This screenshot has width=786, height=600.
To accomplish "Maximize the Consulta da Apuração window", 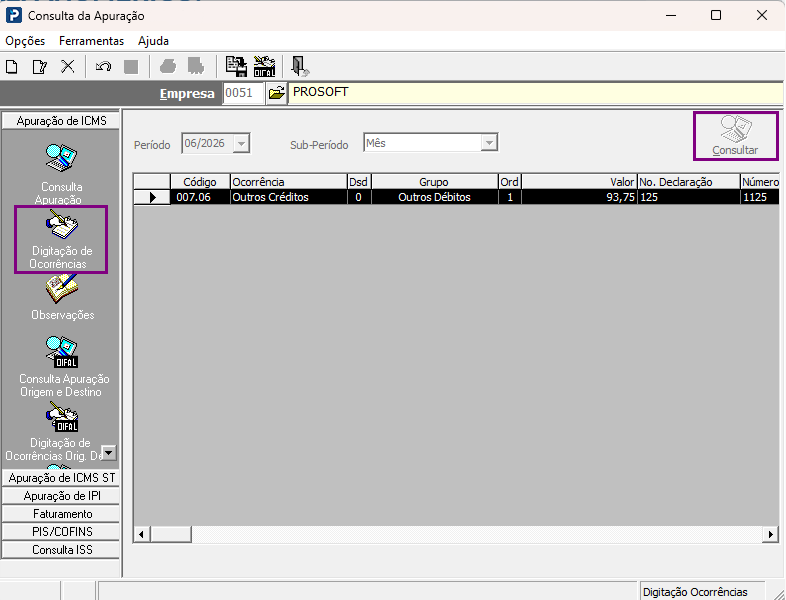I will click(x=716, y=15).
